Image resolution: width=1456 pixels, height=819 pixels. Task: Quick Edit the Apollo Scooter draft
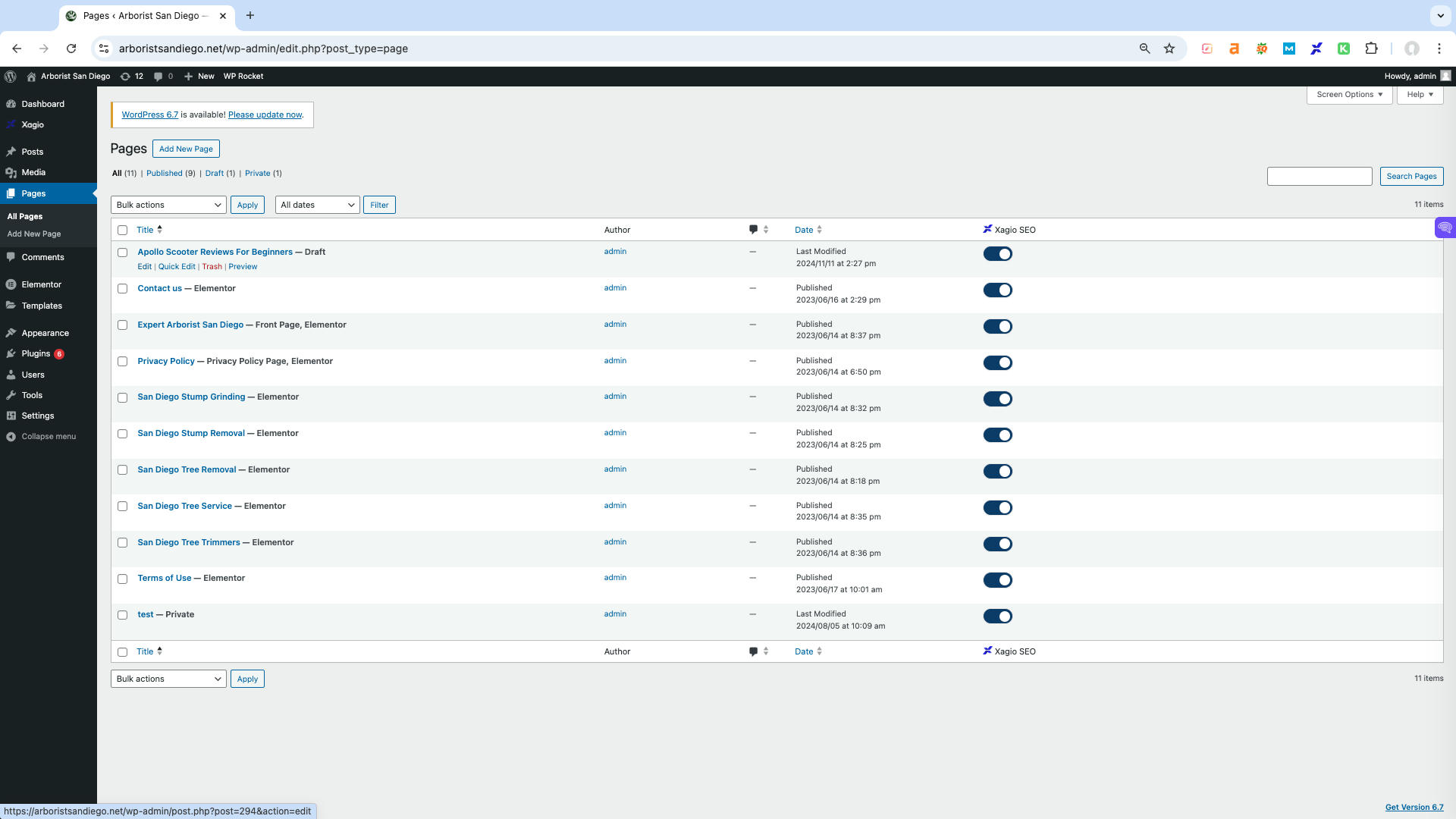click(177, 267)
